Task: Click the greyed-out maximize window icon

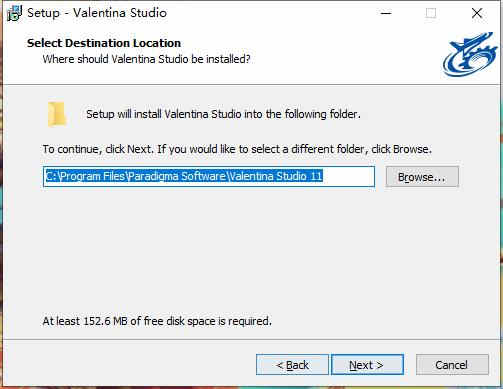Action: 431,13
